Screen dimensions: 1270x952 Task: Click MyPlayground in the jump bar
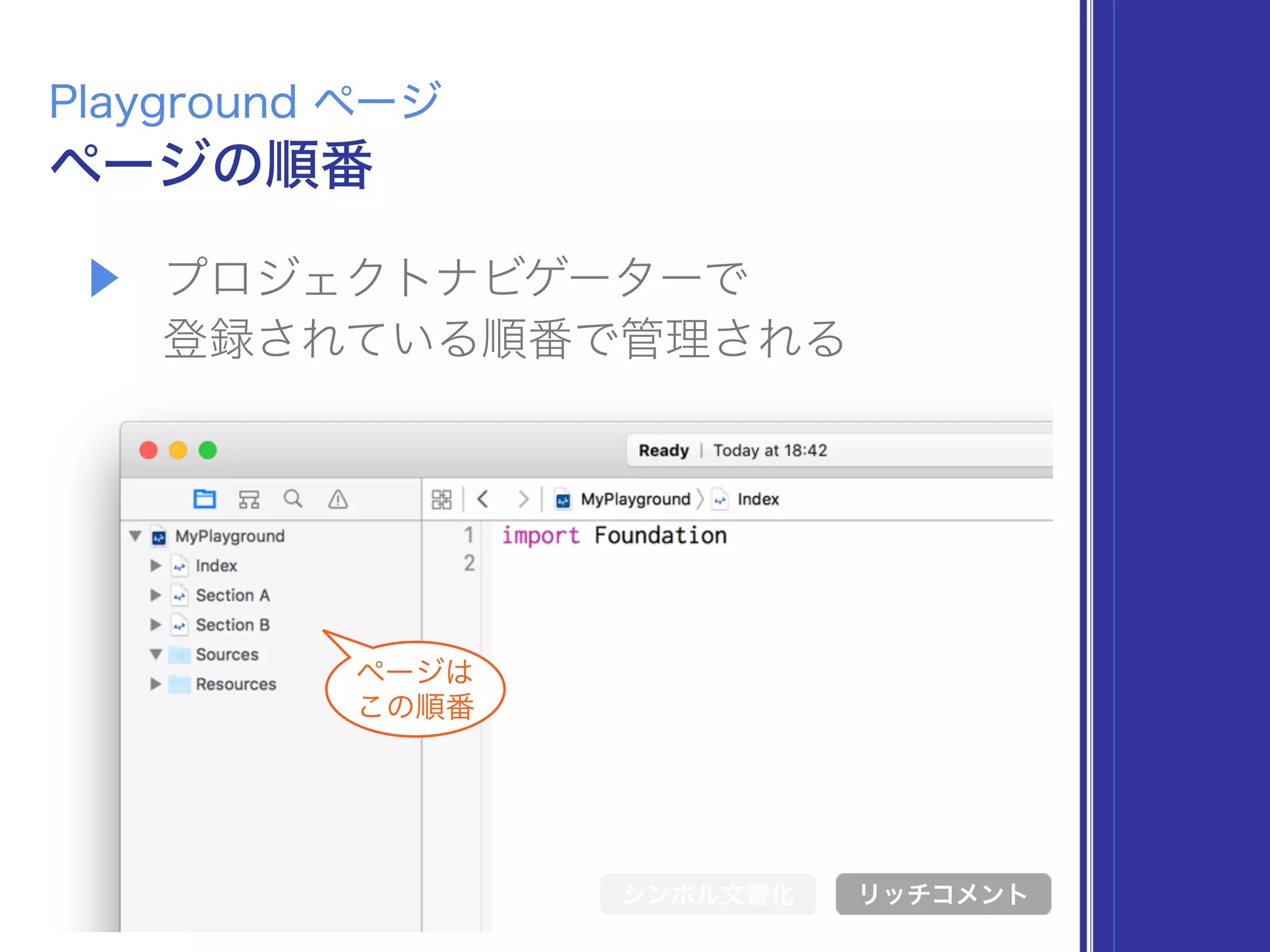[636, 500]
